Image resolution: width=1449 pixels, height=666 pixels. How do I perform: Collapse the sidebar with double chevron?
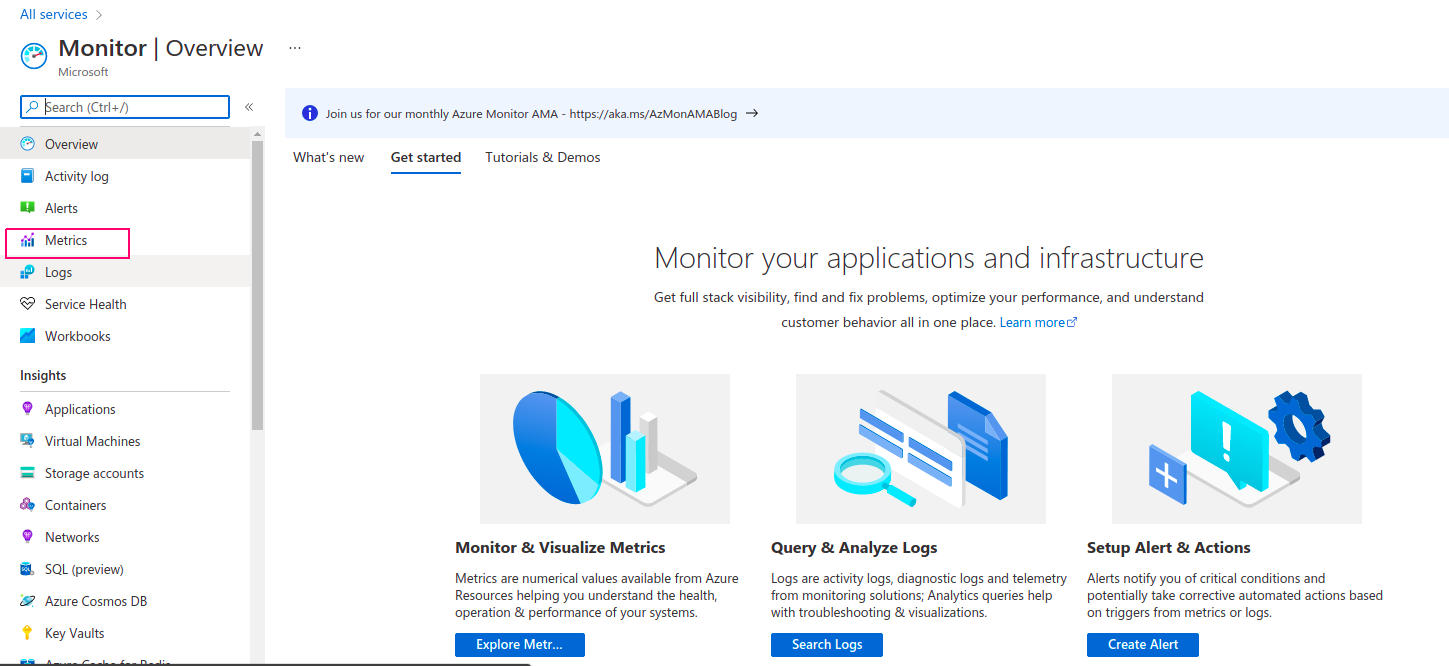point(249,107)
